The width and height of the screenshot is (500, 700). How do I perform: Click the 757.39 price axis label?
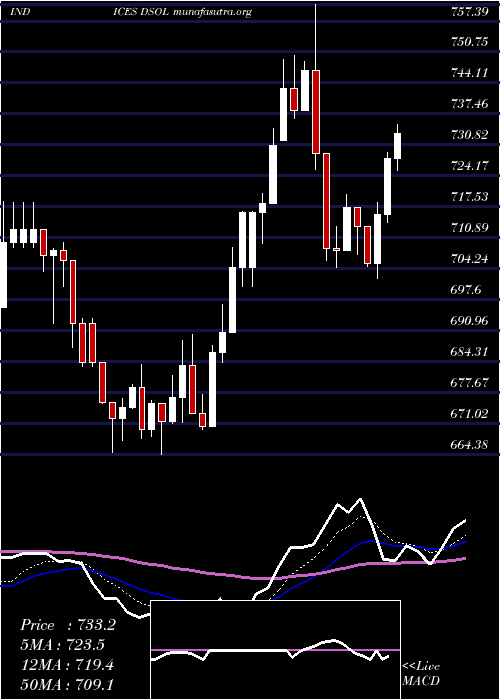[x=469, y=11]
